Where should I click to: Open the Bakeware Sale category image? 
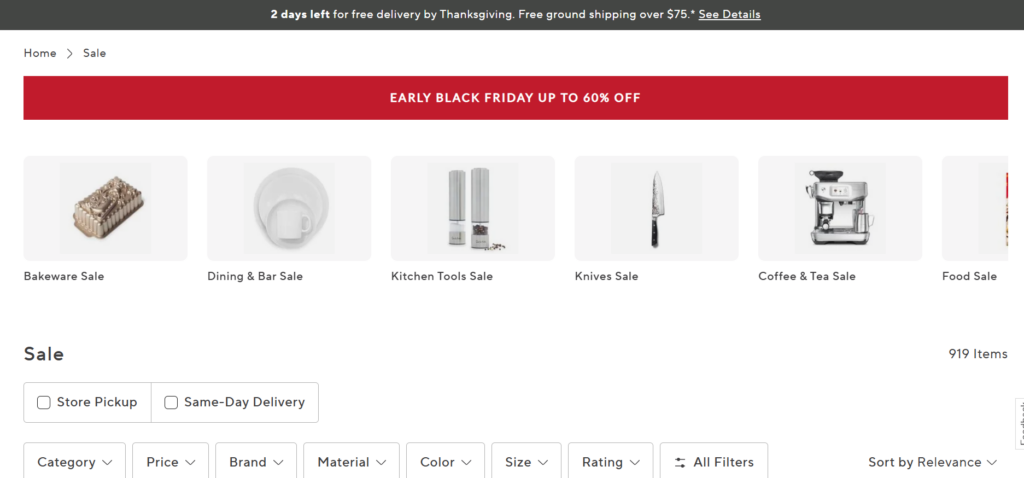click(x=105, y=208)
